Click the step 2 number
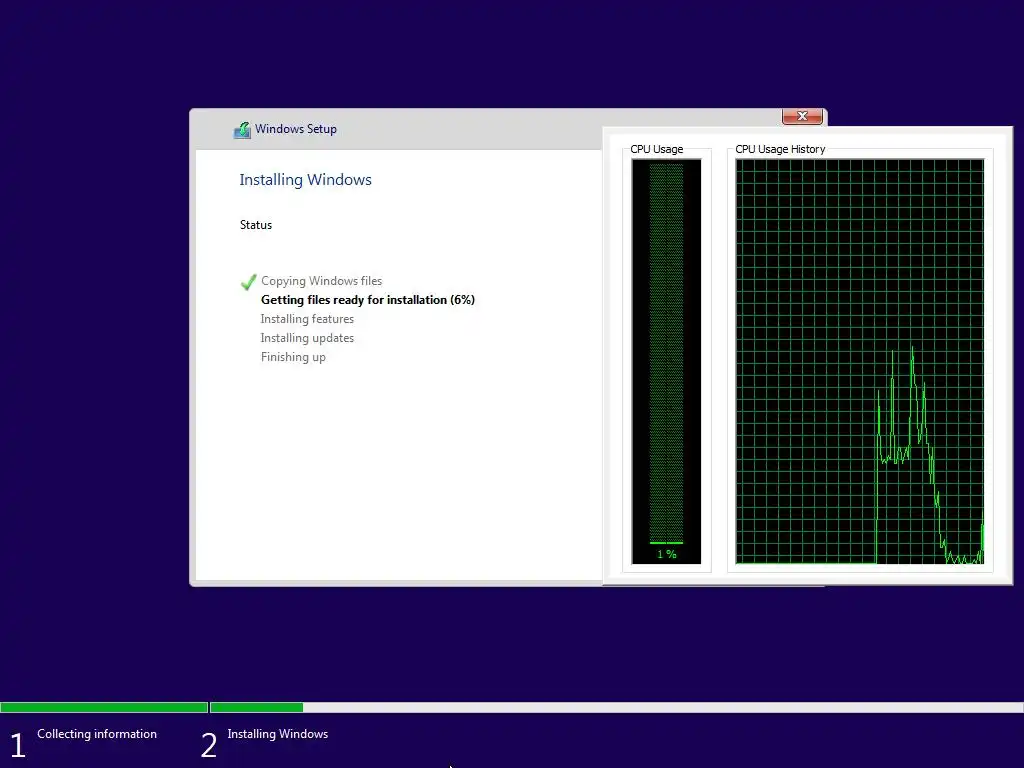1024x768 pixels. click(209, 746)
